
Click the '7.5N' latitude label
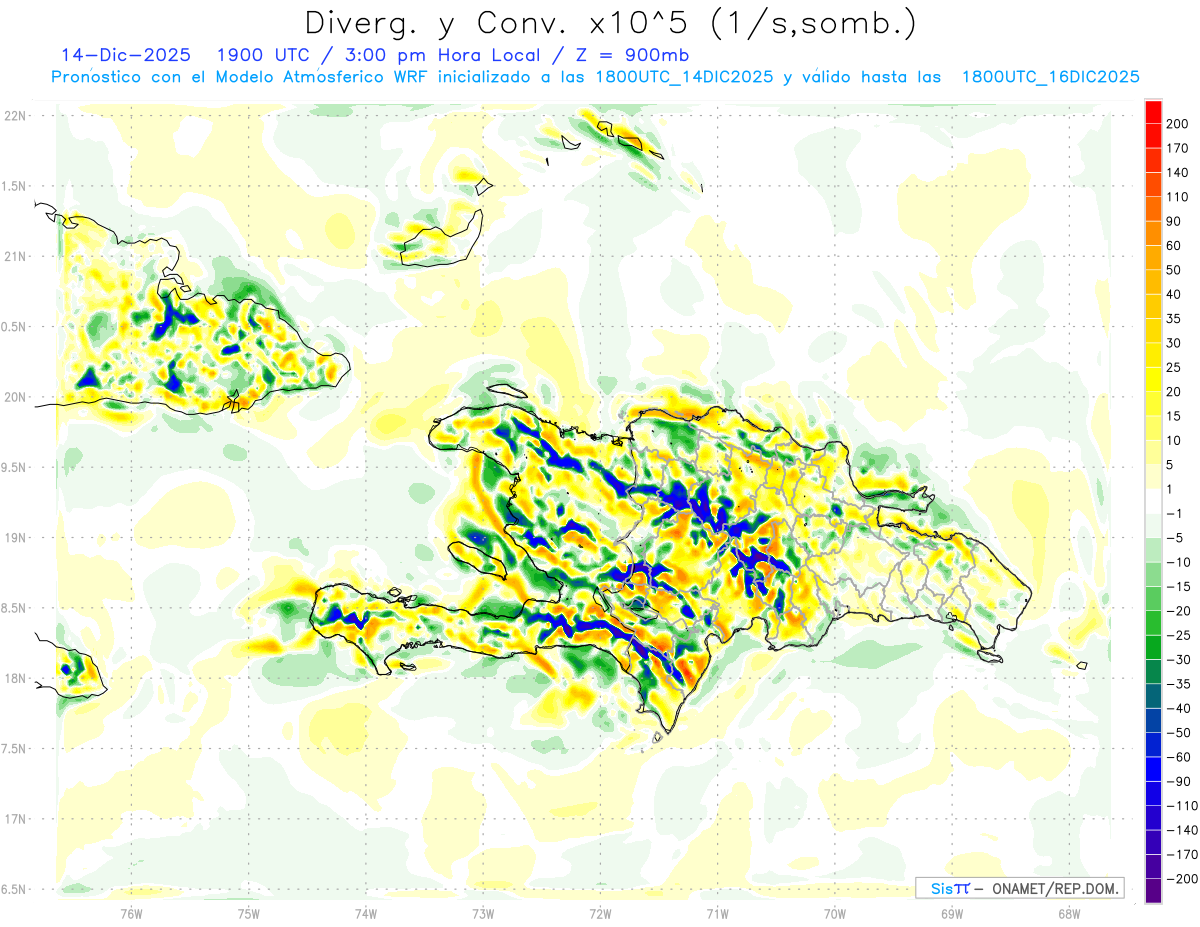15,749
